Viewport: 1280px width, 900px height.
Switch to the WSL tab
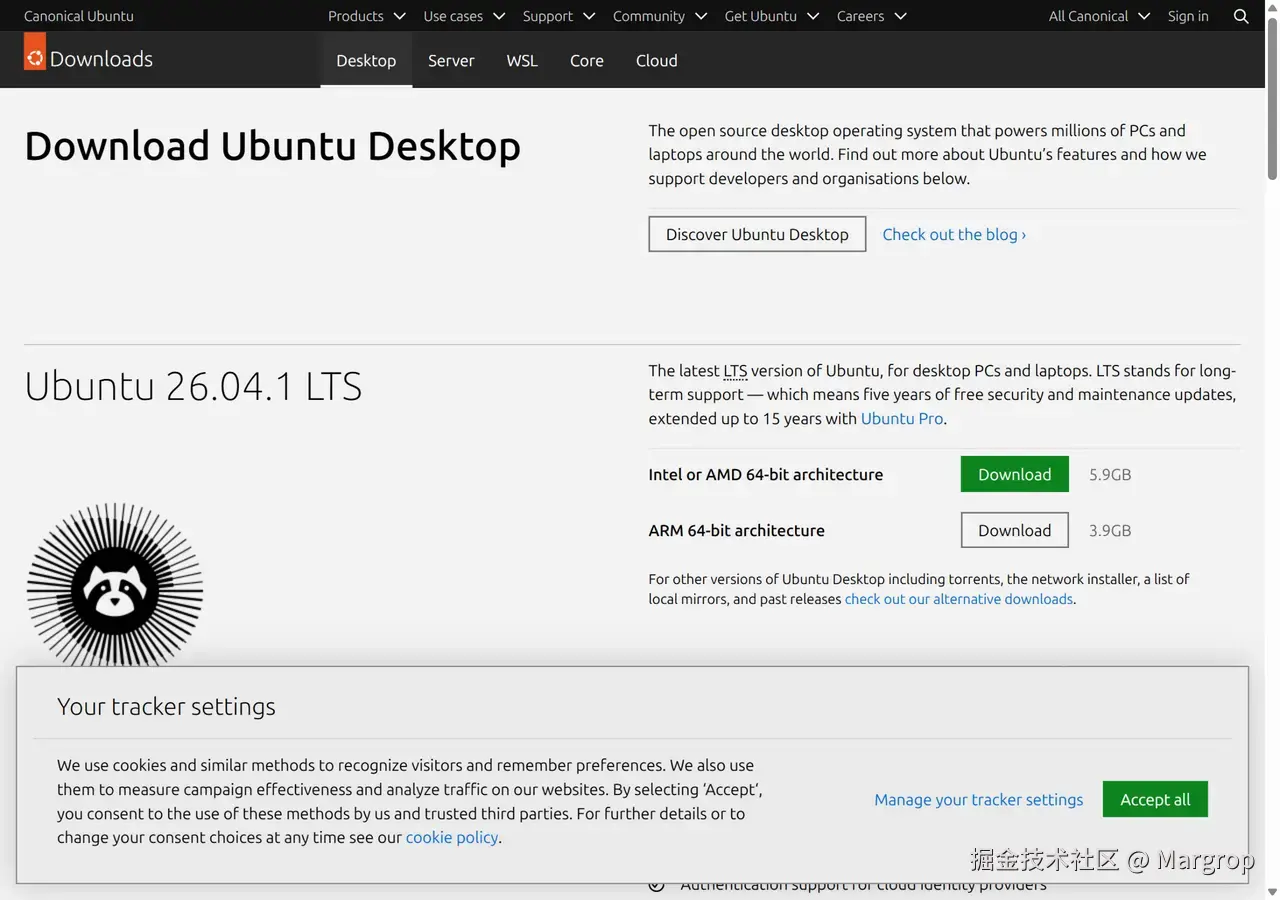click(522, 60)
